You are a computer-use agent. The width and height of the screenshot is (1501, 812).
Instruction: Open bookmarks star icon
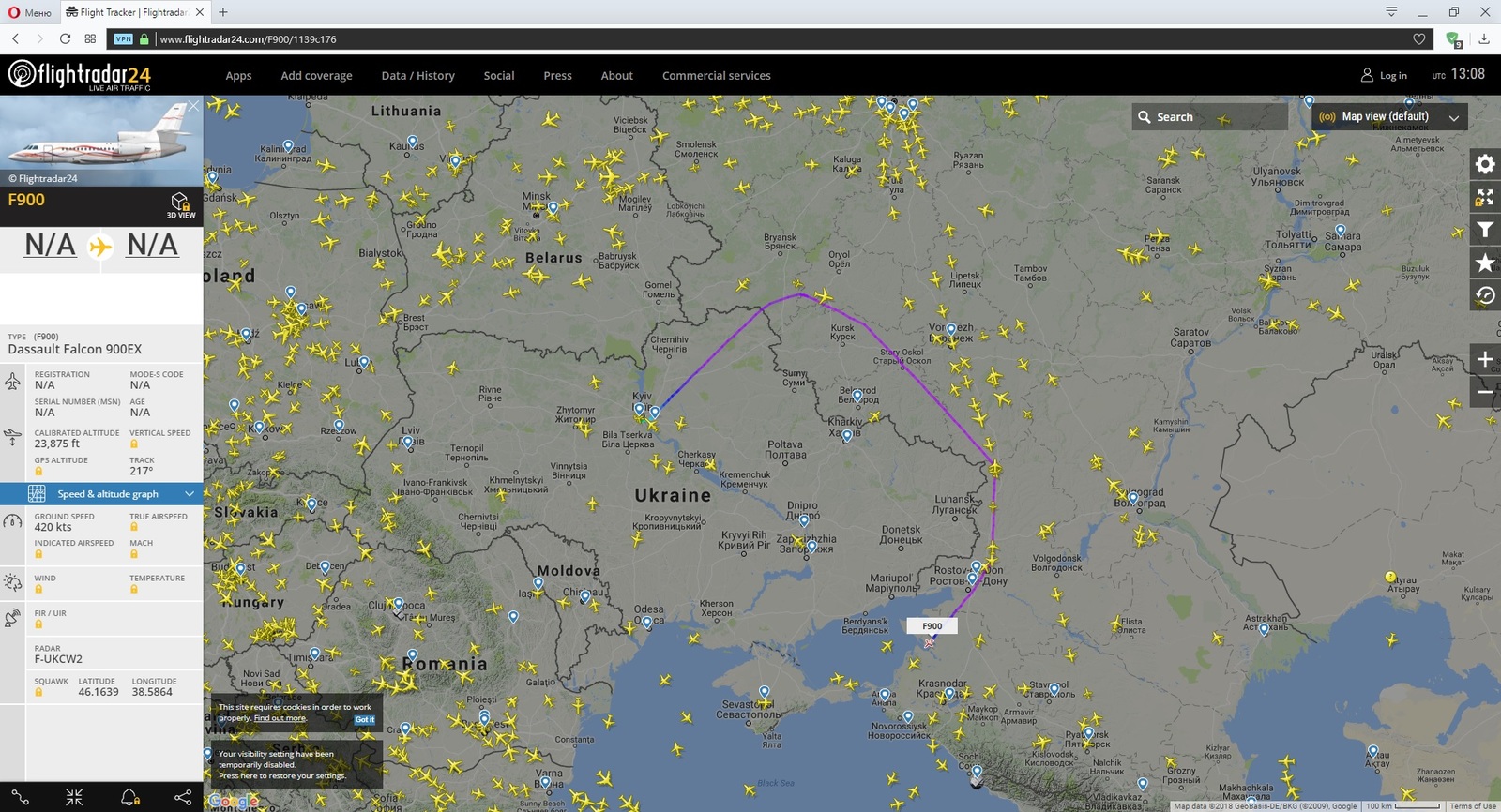click(x=1484, y=263)
